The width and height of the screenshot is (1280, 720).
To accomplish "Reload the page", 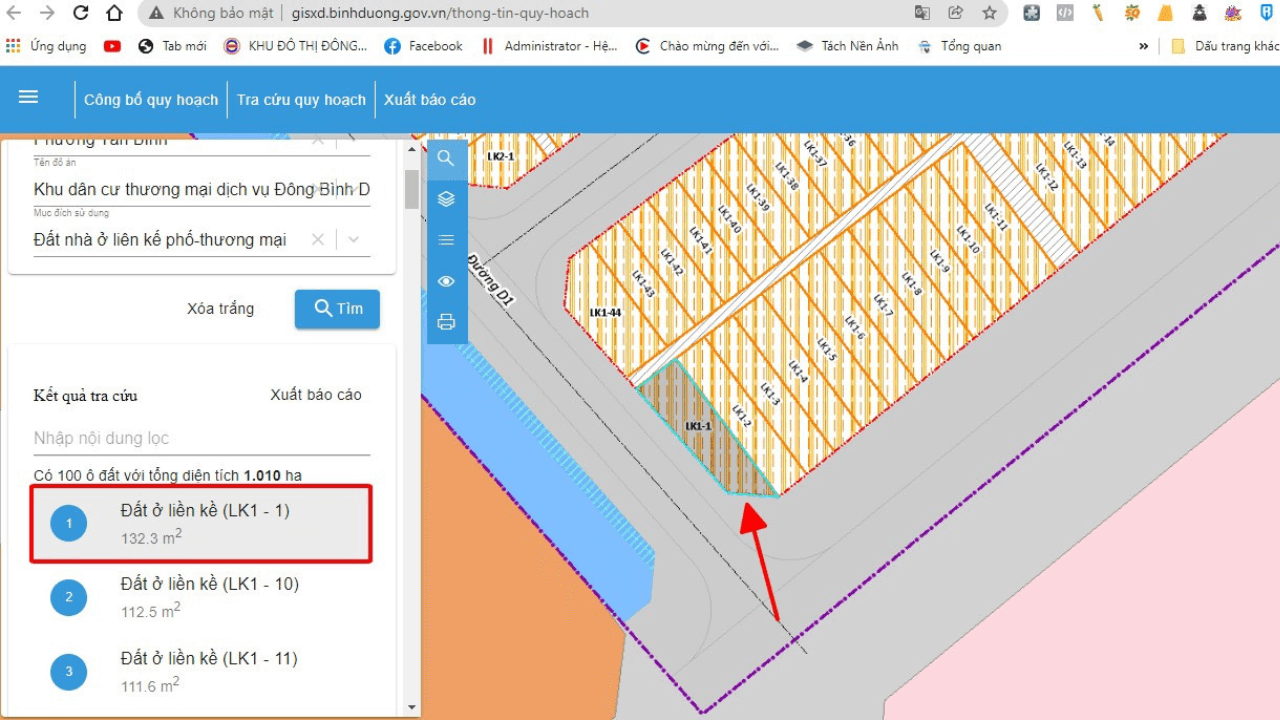I will coord(81,13).
